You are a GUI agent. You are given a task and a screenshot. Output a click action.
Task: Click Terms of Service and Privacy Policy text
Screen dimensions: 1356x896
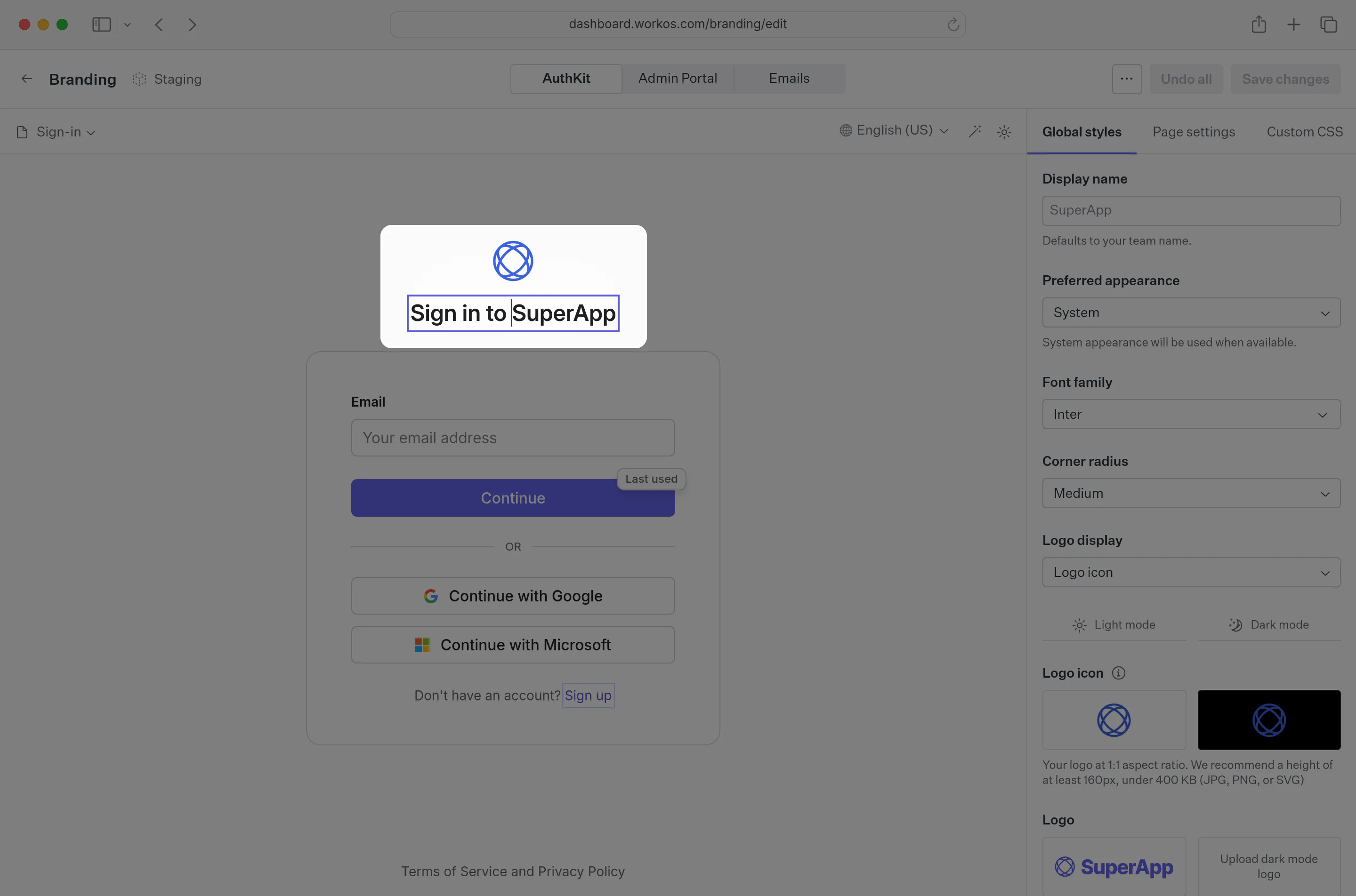point(513,872)
